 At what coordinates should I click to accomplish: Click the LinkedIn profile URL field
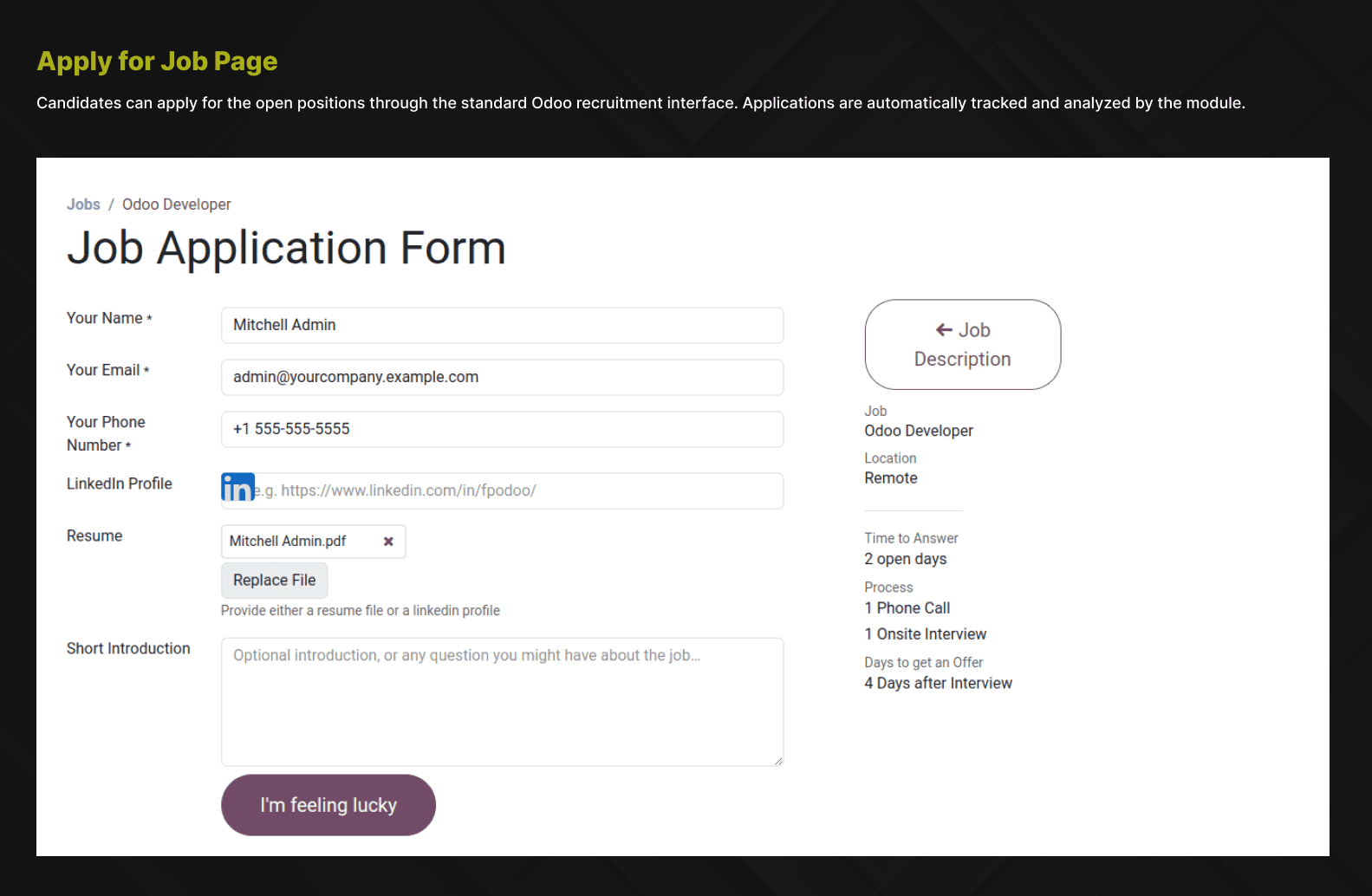coord(520,490)
